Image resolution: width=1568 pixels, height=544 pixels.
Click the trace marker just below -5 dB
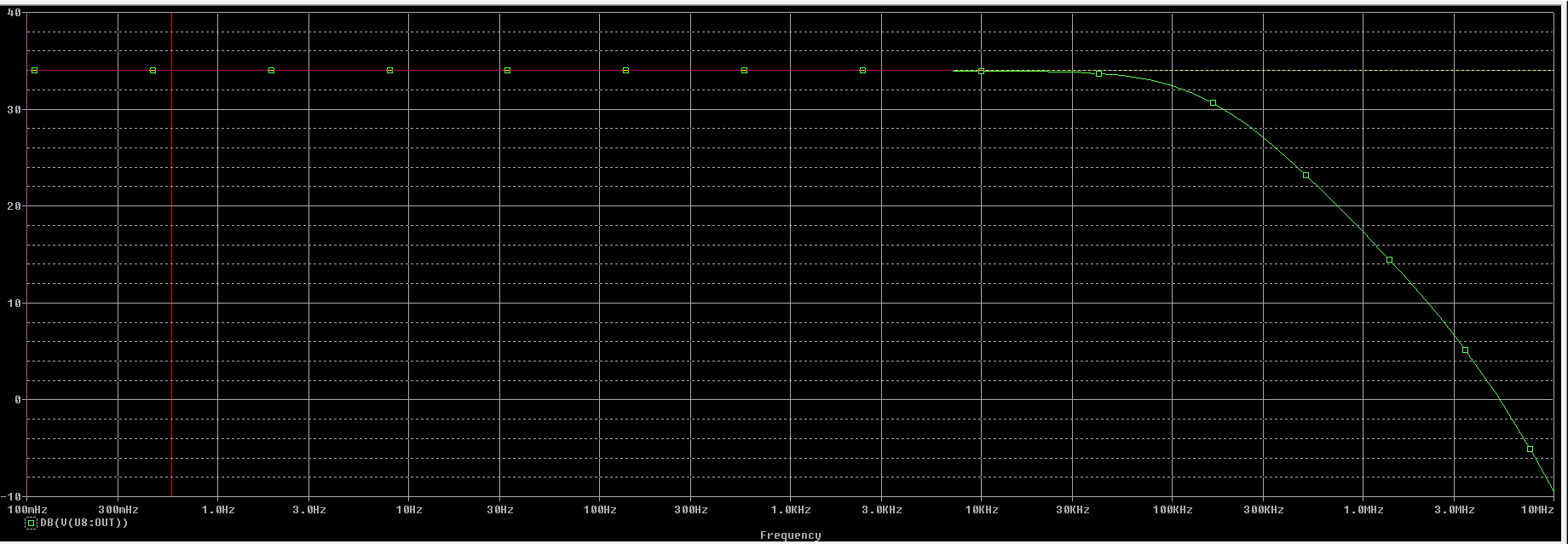click(1530, 449)
